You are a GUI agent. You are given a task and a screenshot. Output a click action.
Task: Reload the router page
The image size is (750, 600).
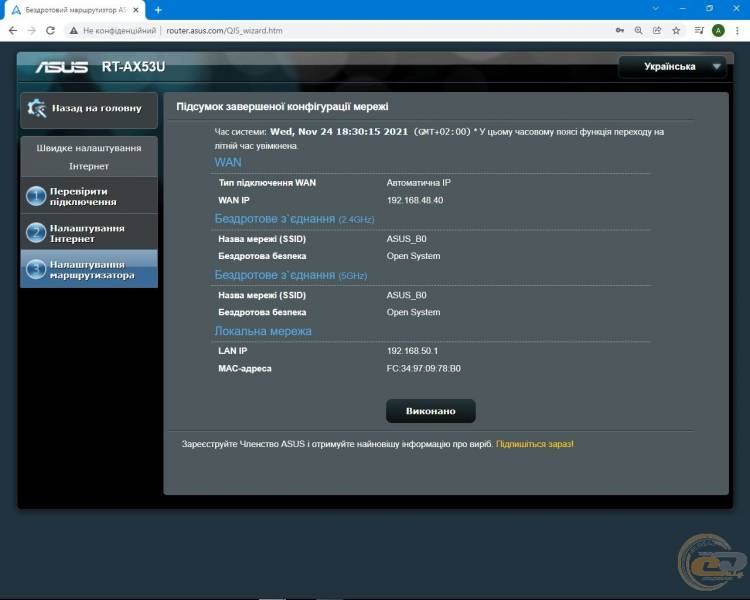tap(50, 31)
